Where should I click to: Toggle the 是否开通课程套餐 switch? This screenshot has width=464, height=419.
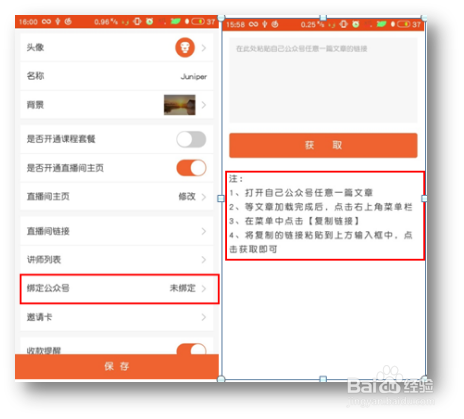pyautogui.click(x=191, y=139)
